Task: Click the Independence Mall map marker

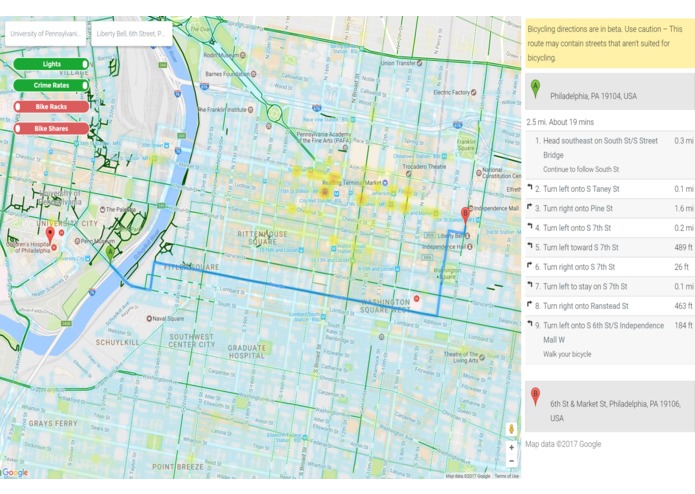Action: [x=472, y=208]
